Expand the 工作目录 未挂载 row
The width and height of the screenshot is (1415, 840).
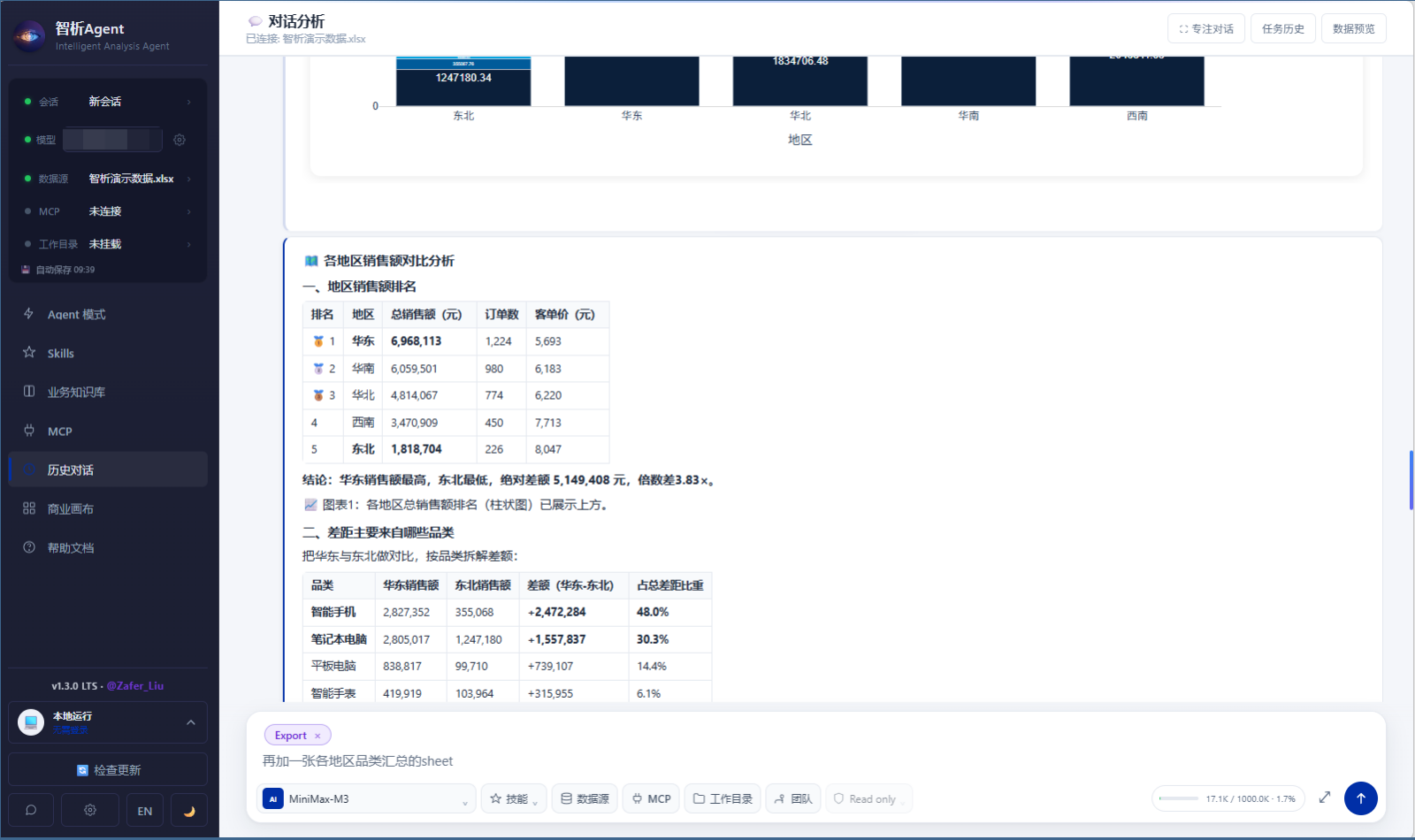[108, 244]
